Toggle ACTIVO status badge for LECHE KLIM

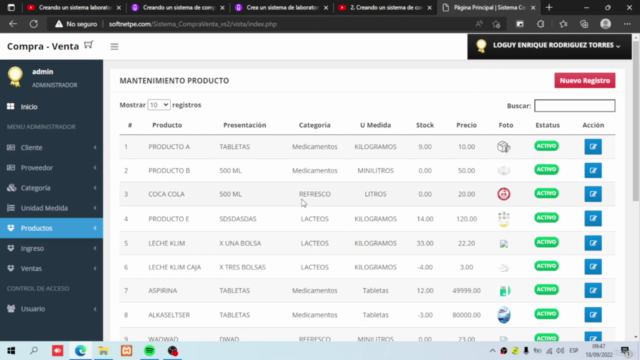click(546, 242)
